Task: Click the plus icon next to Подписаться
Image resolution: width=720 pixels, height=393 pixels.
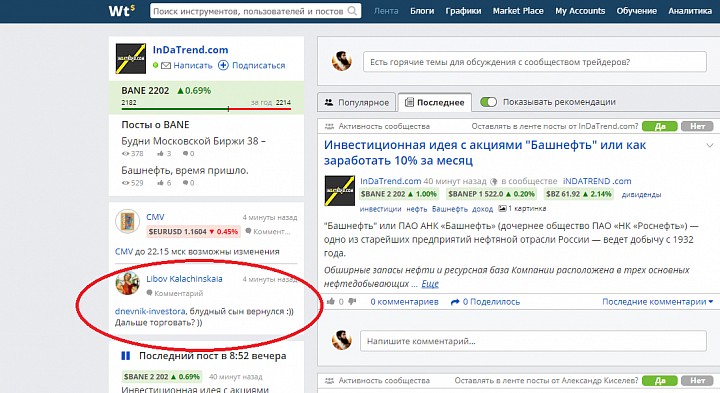Action: click(x=223, y=65)
